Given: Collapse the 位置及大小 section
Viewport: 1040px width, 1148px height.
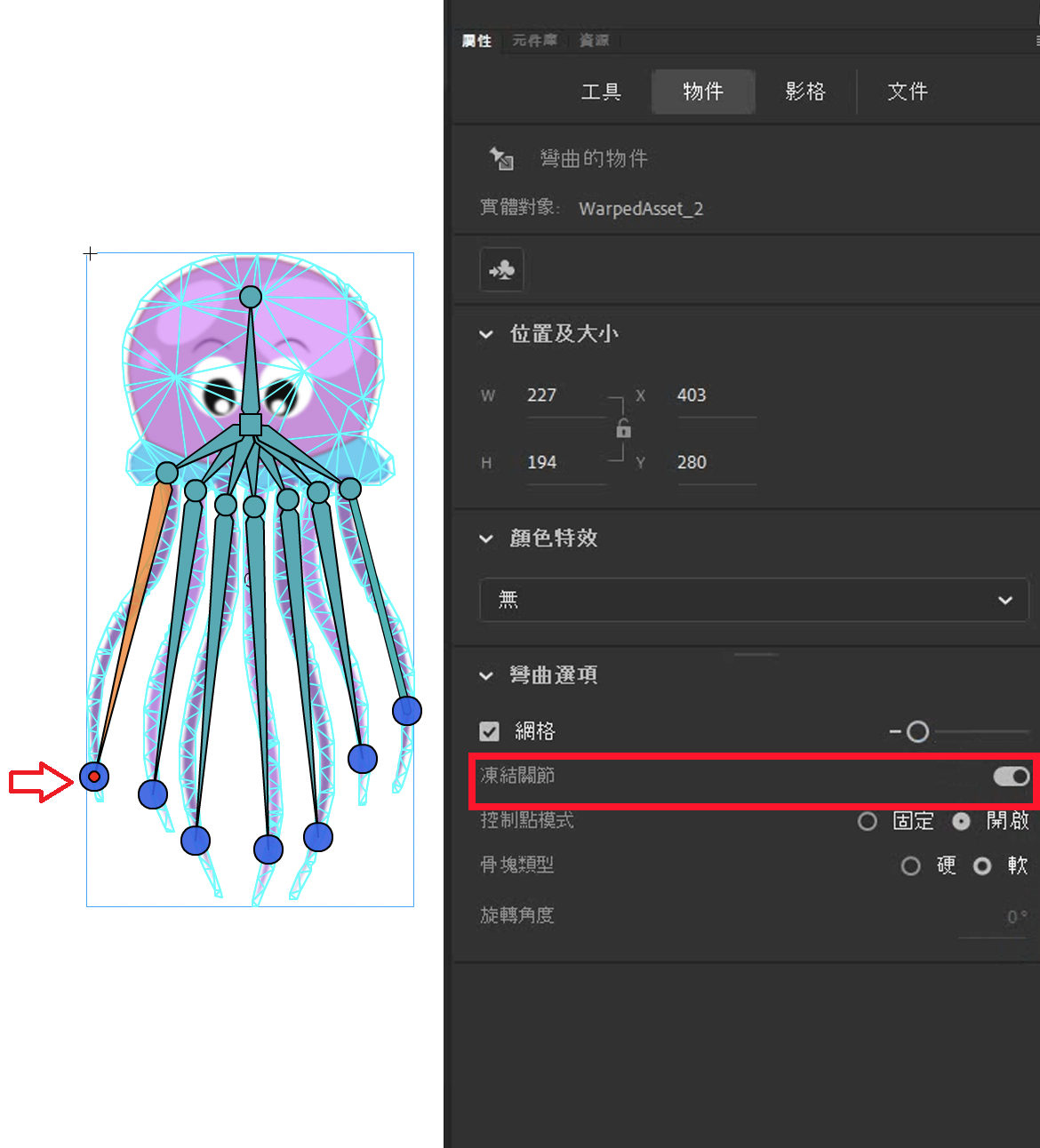Looking at the screenshot, I should click(486, 335).
